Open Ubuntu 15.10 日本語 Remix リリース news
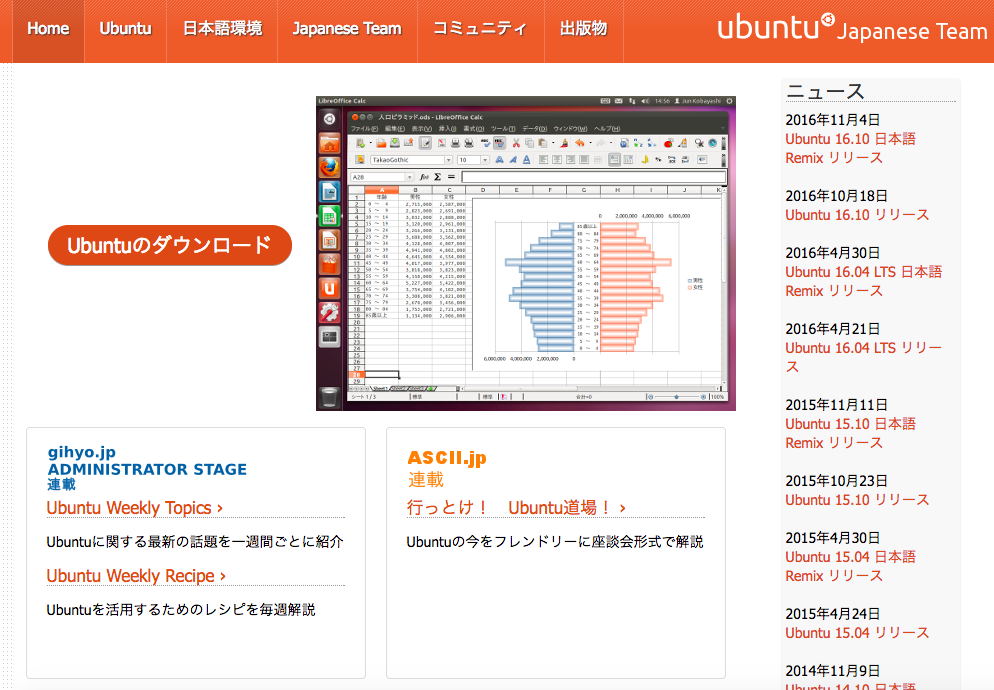This screenshot has height=690, width=994. (x=850, y=434)
